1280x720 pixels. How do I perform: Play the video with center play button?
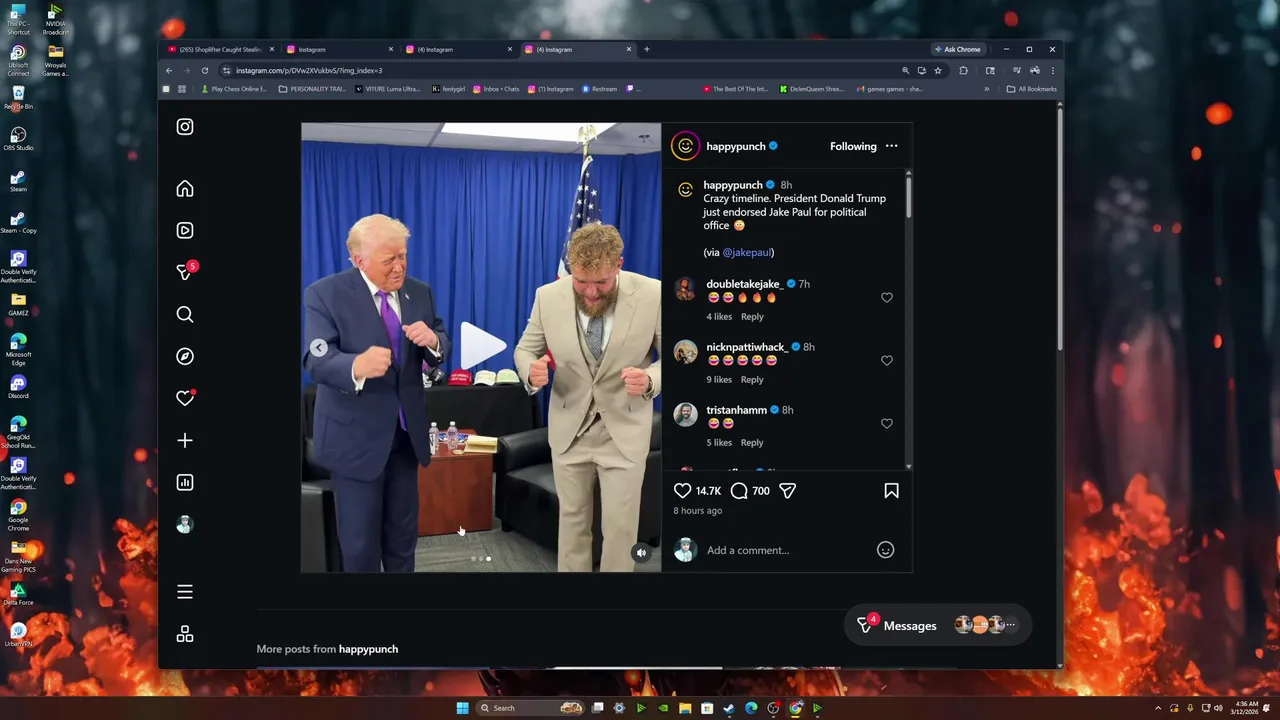pyautogui.click(x=482, y=347)
